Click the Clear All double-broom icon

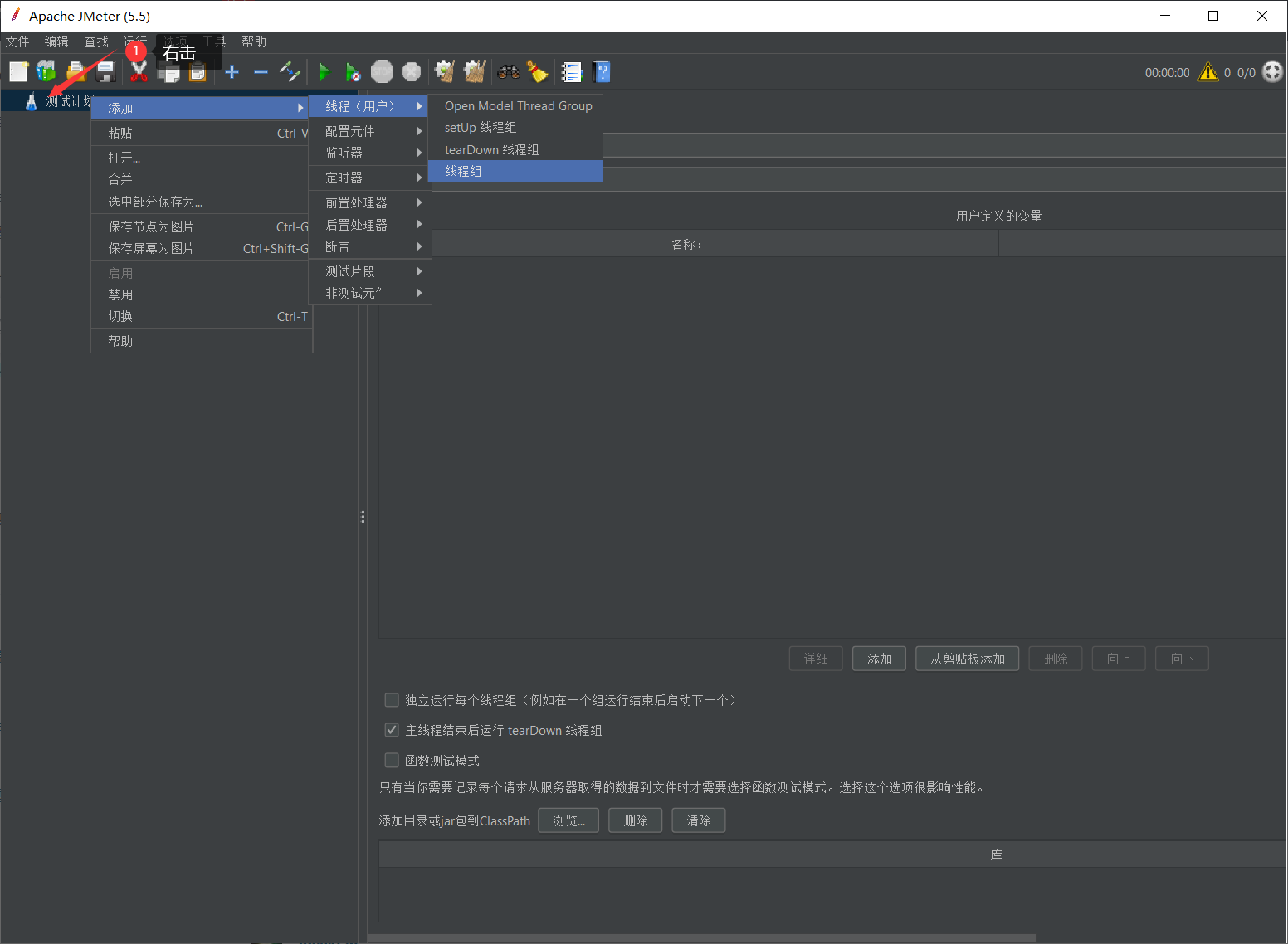pos(475,72)
